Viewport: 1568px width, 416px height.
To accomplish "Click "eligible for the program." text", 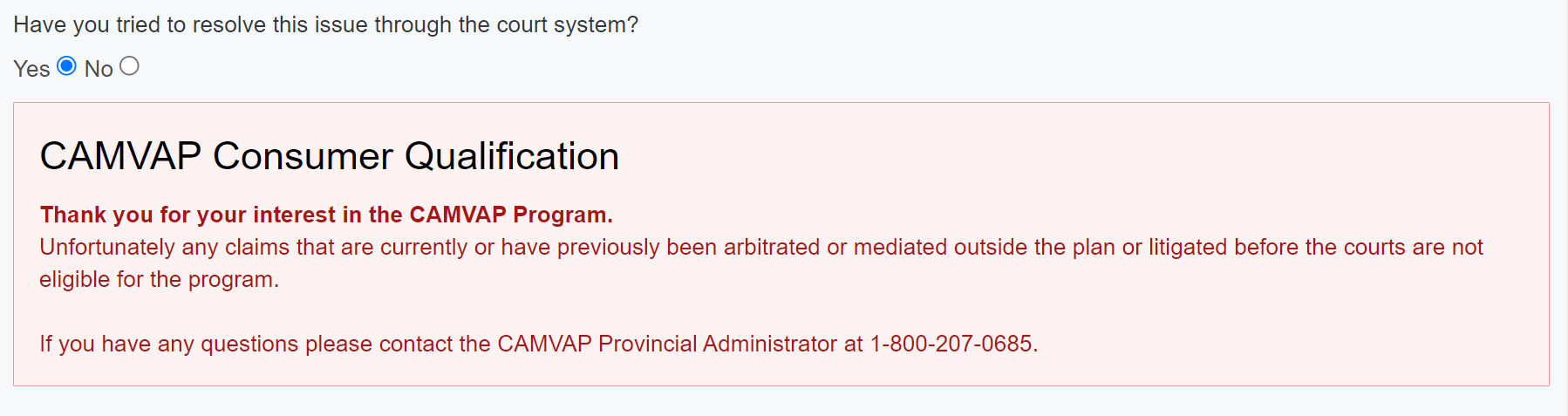I will tap(159, 279).
